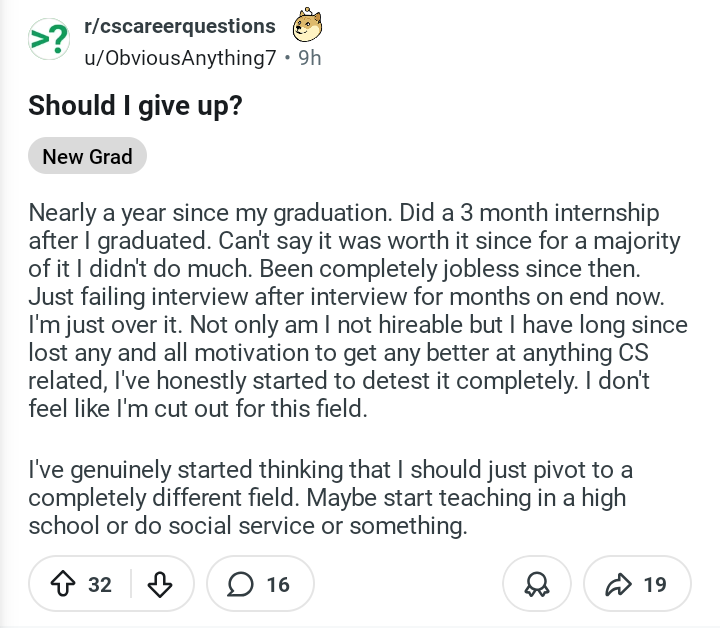Click the 16 comments count
The width and height of the screenshot is (720, 628).
coord(278,584)
